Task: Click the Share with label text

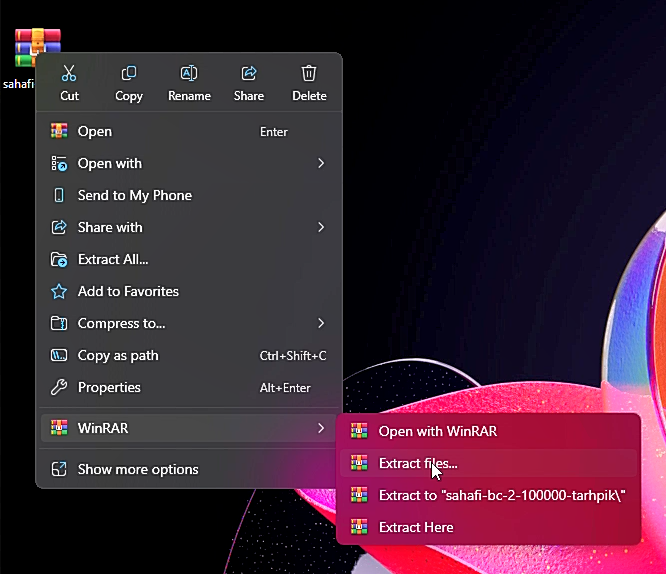Action: [x=110, y=227]
